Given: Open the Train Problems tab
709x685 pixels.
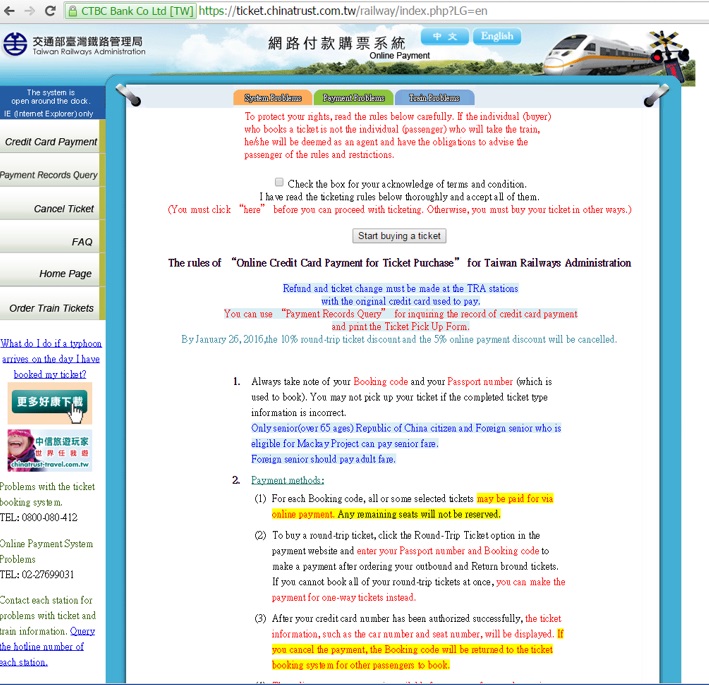Looking at the screenshot, I should (x=434, y=98).
